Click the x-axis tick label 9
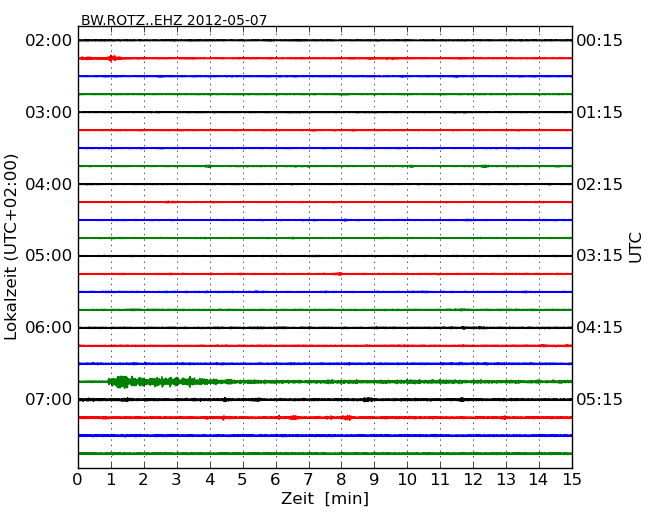650x520 pixels. coord(374,479)
